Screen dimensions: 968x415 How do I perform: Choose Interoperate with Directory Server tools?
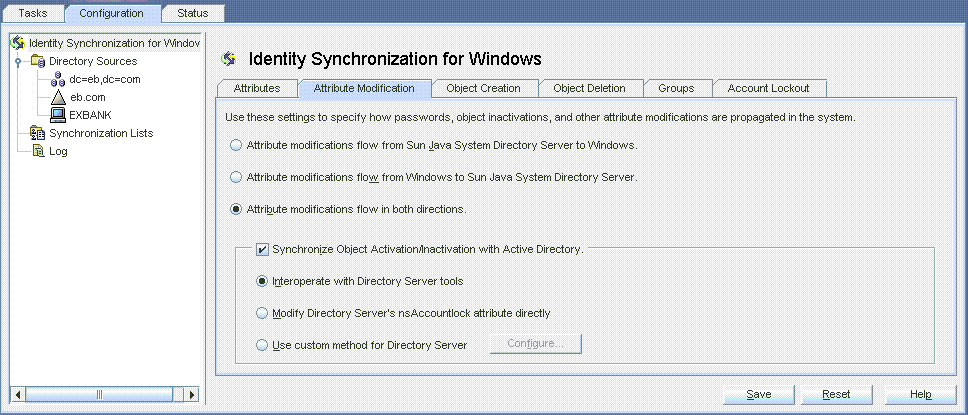tap(262, 281)
